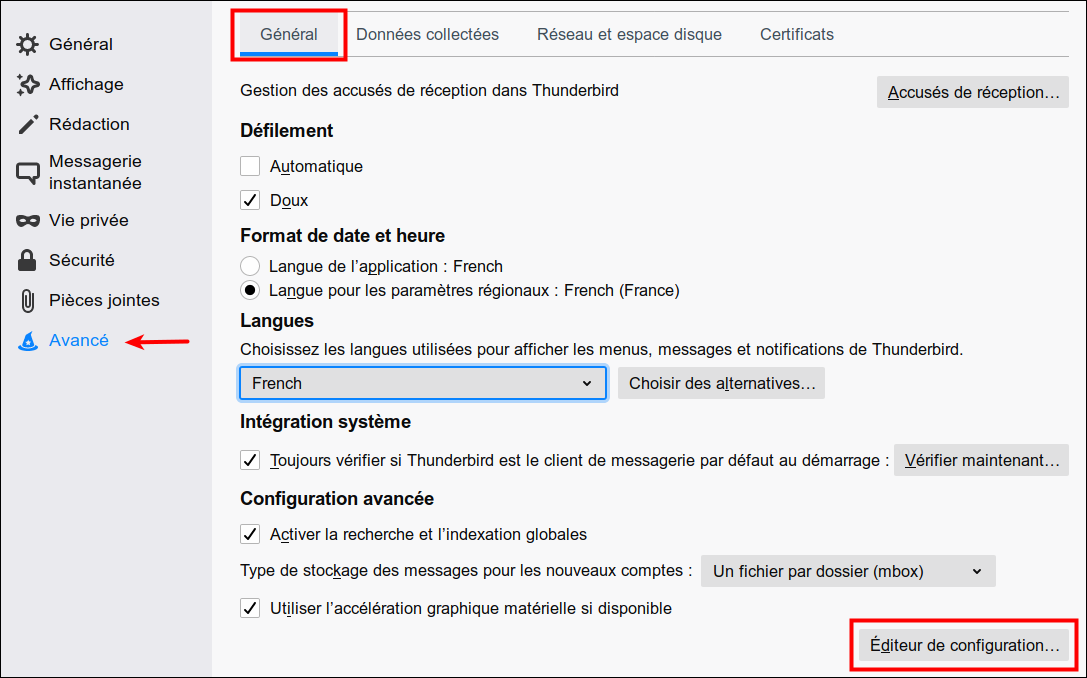1087x678 pixels.
Task: Switch to Données collectées tab
Action: pos(427,34)
